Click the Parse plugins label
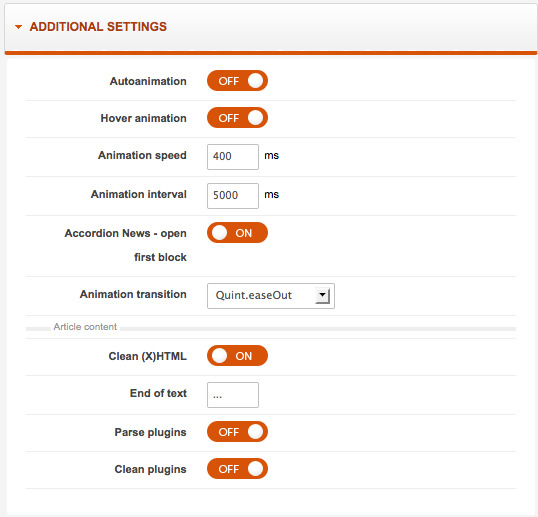The image size is (538, 517). pyautogui.click(x=151, y=432)
